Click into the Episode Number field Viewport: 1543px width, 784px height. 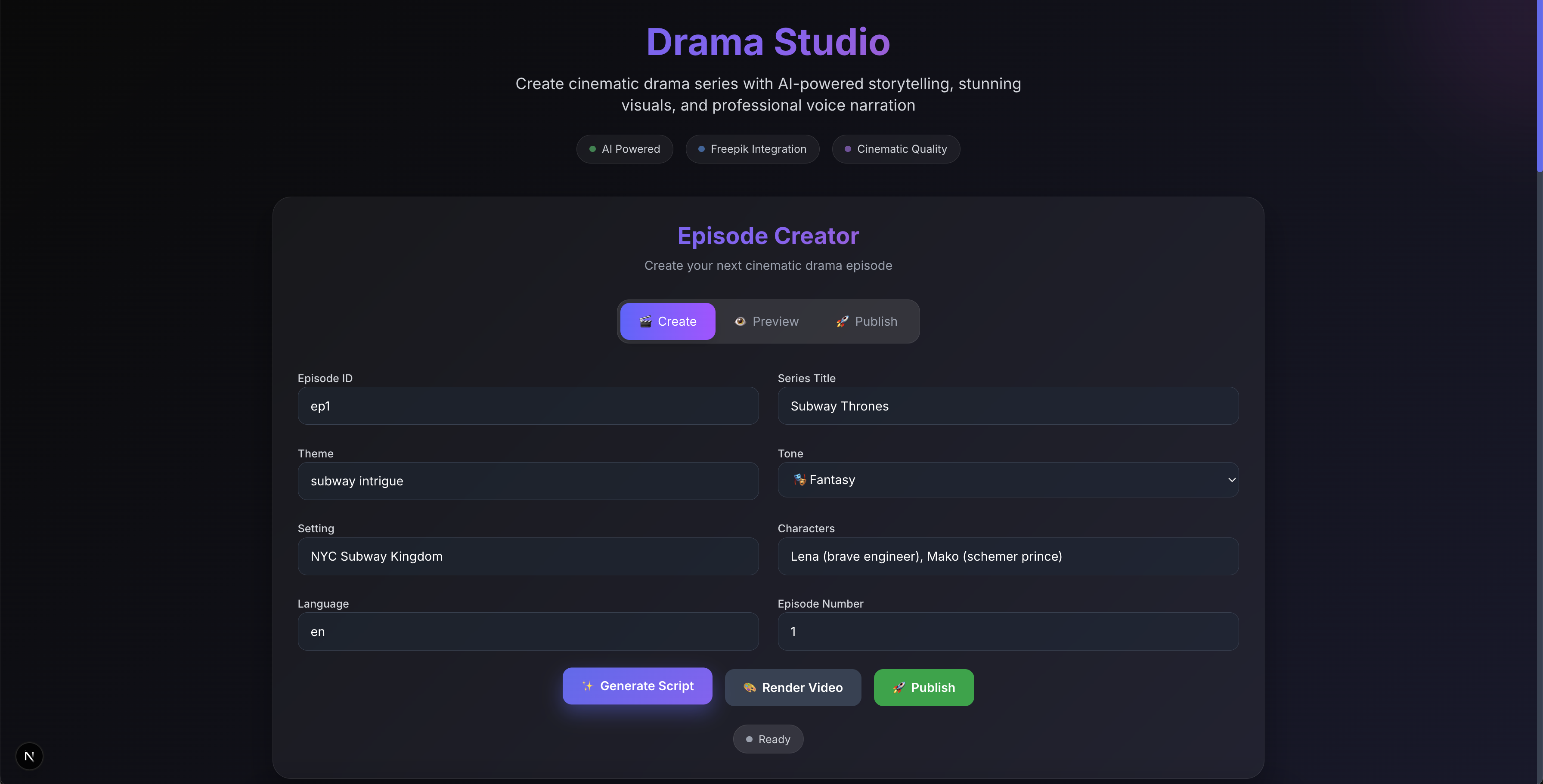pos(1007,631)
